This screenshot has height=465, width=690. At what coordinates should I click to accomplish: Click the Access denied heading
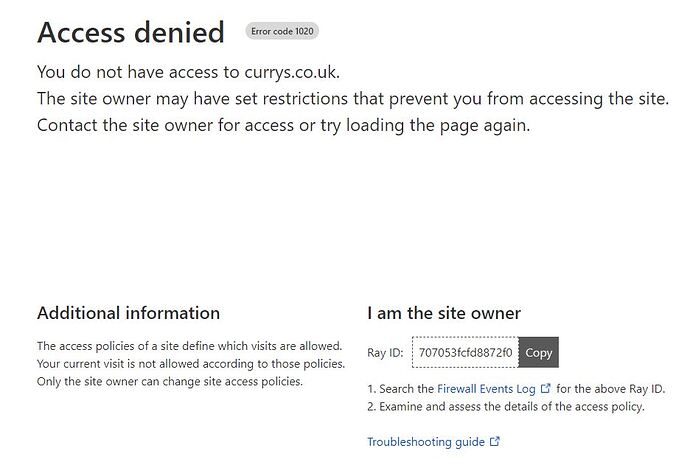[131, 32]
